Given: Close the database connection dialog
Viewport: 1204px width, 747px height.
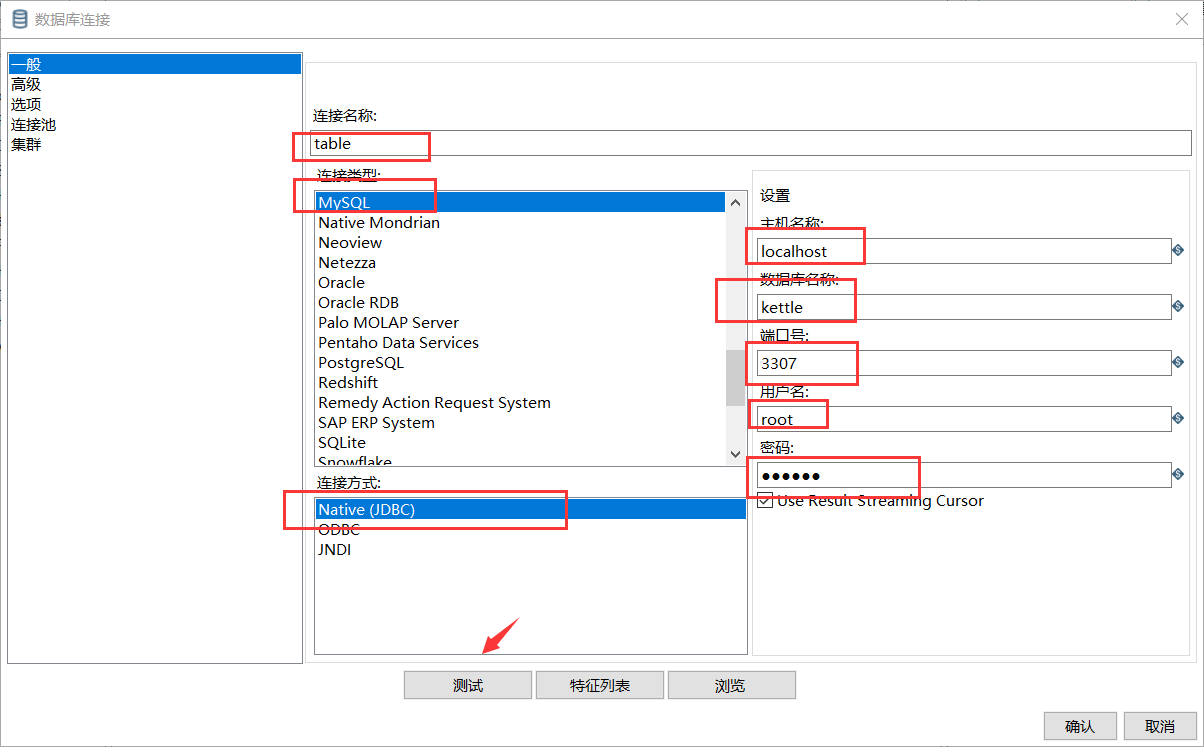Looking at the screenshot, I should [x=1181, y=19].
